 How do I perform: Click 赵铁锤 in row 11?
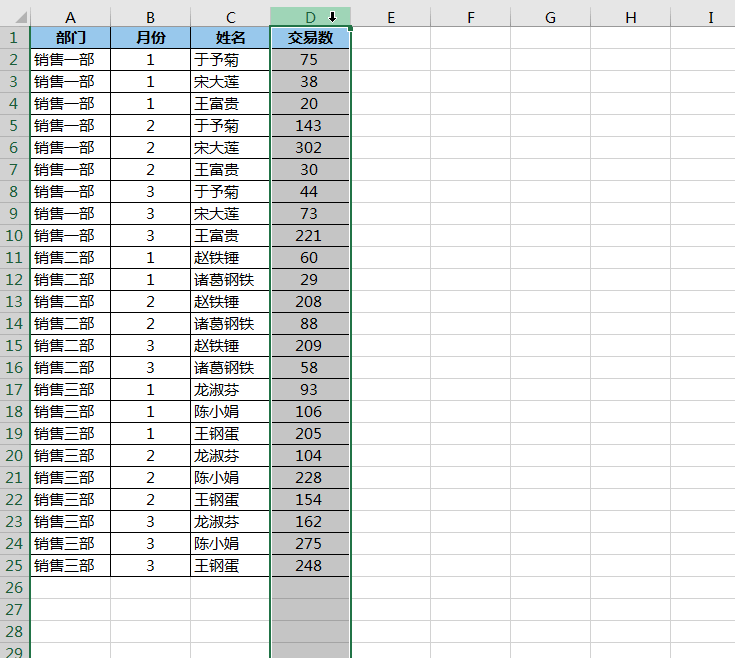(x=217, y=257)
